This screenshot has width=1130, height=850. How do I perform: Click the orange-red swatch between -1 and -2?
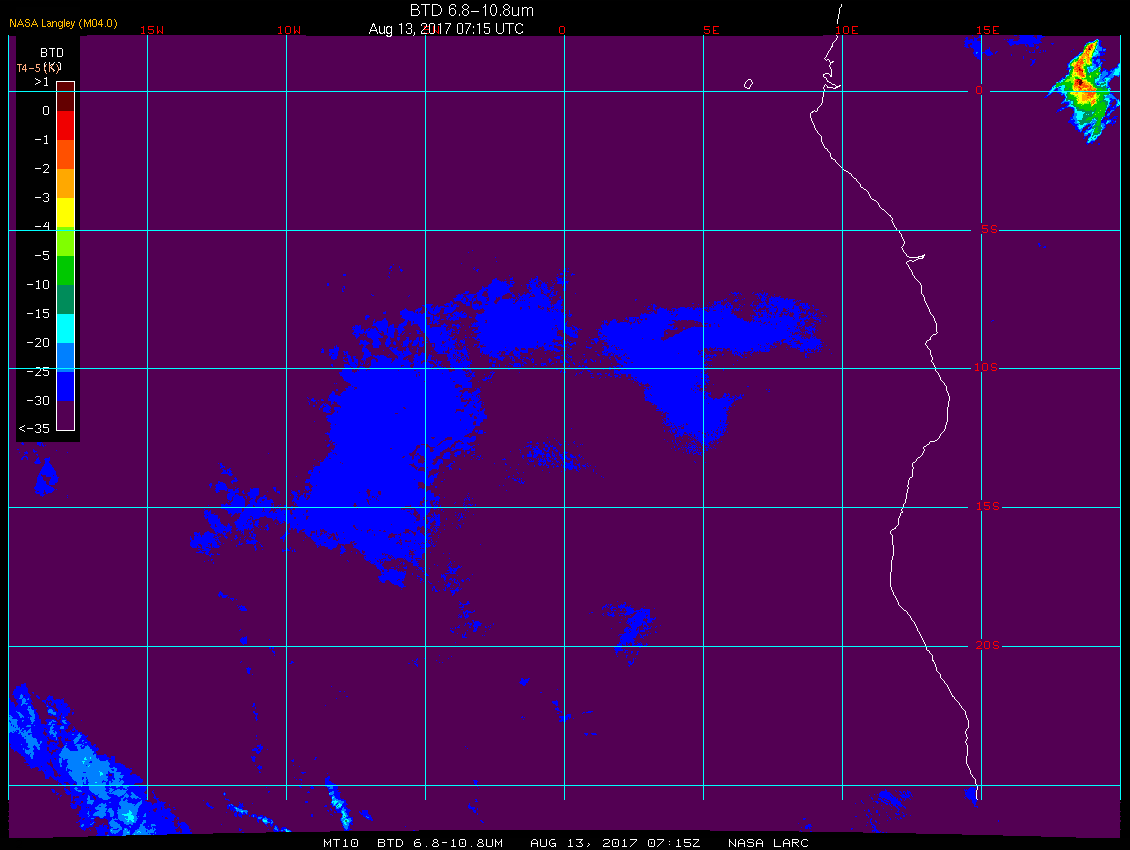[x=66, y=154]
